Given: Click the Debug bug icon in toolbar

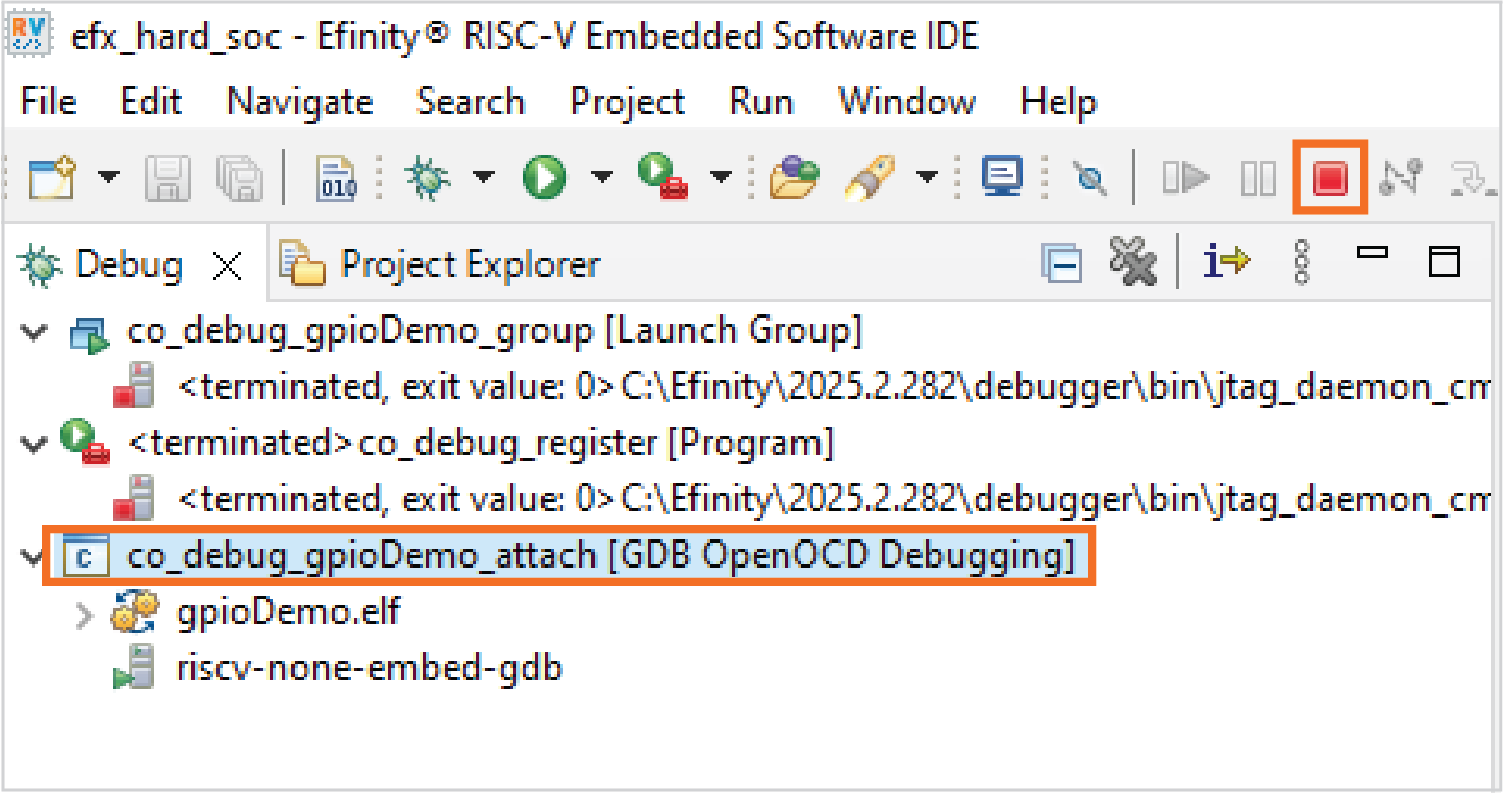Looking at the screenshot, I should point(426,178).
